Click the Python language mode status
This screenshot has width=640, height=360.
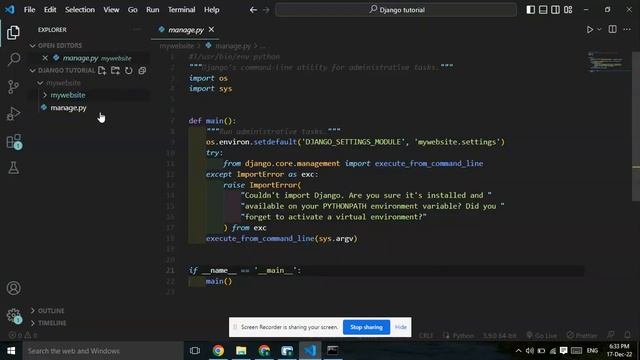(463, 336)
